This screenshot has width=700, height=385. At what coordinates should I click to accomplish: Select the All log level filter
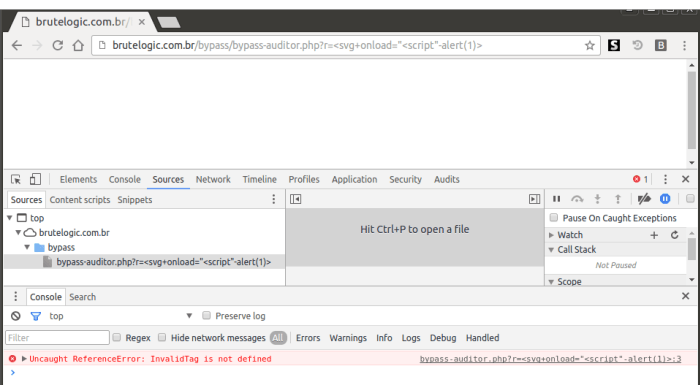278,338
